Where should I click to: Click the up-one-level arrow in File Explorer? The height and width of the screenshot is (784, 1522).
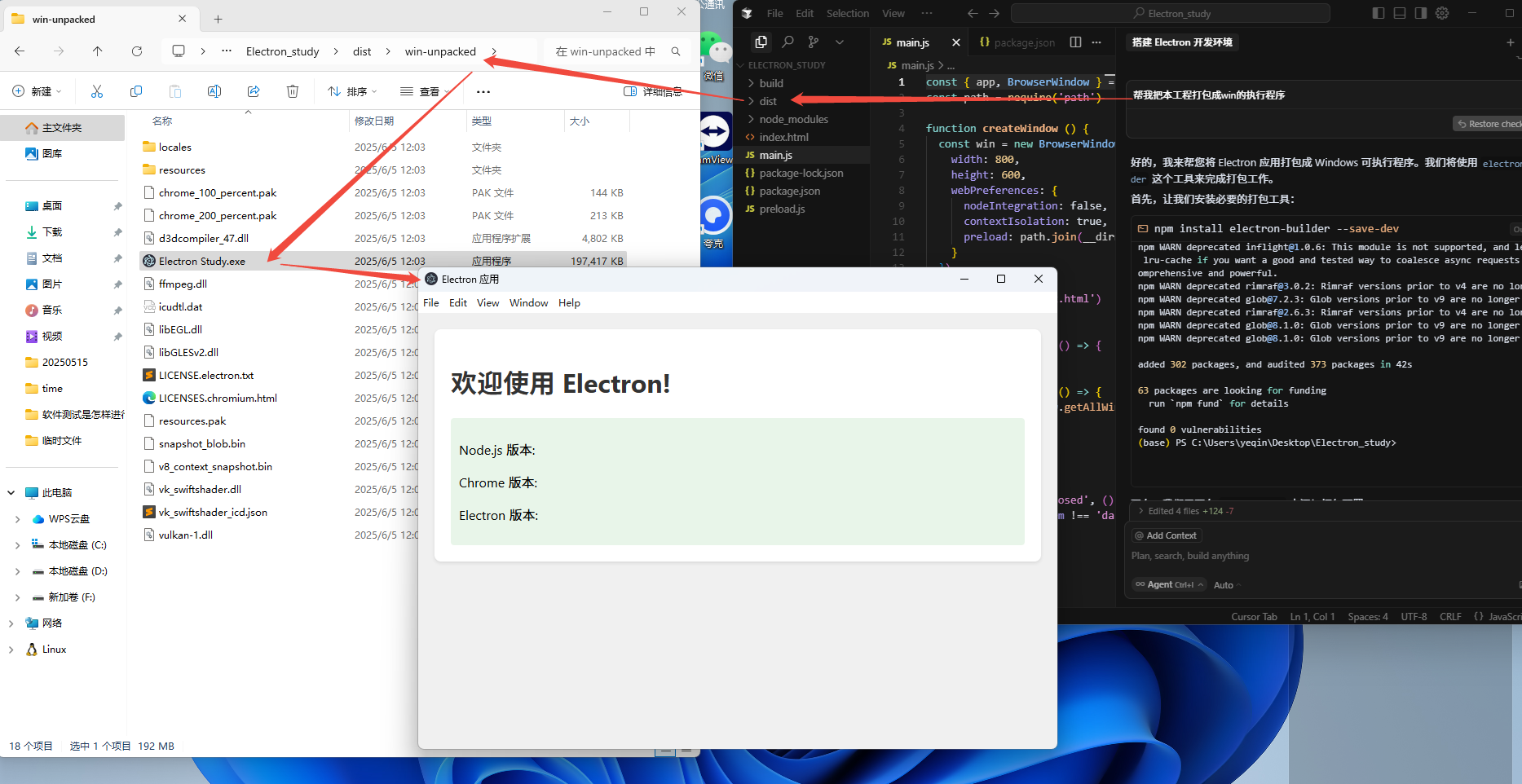98,51
